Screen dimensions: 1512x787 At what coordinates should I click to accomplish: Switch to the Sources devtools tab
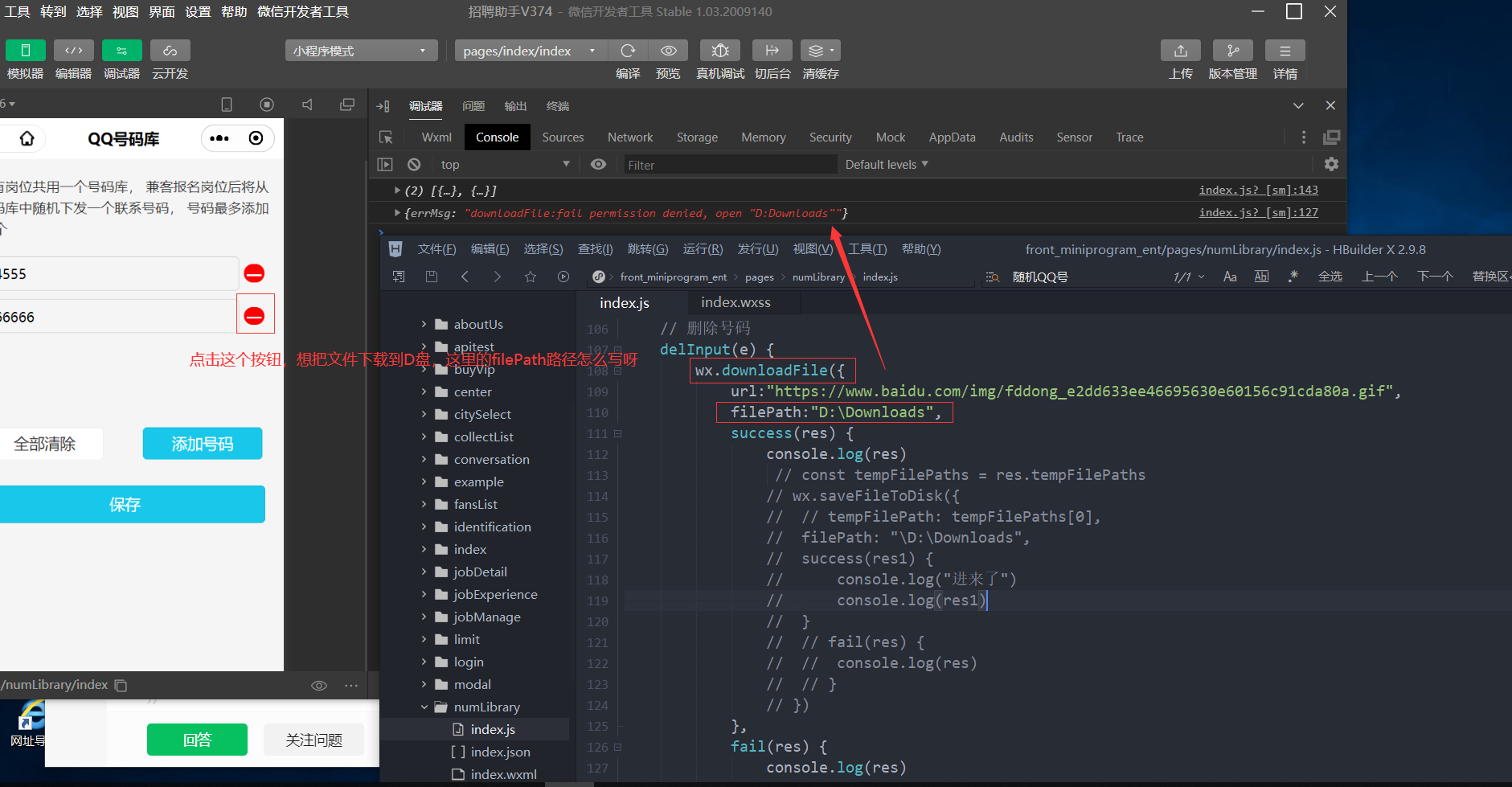click(x=563, y=137)
